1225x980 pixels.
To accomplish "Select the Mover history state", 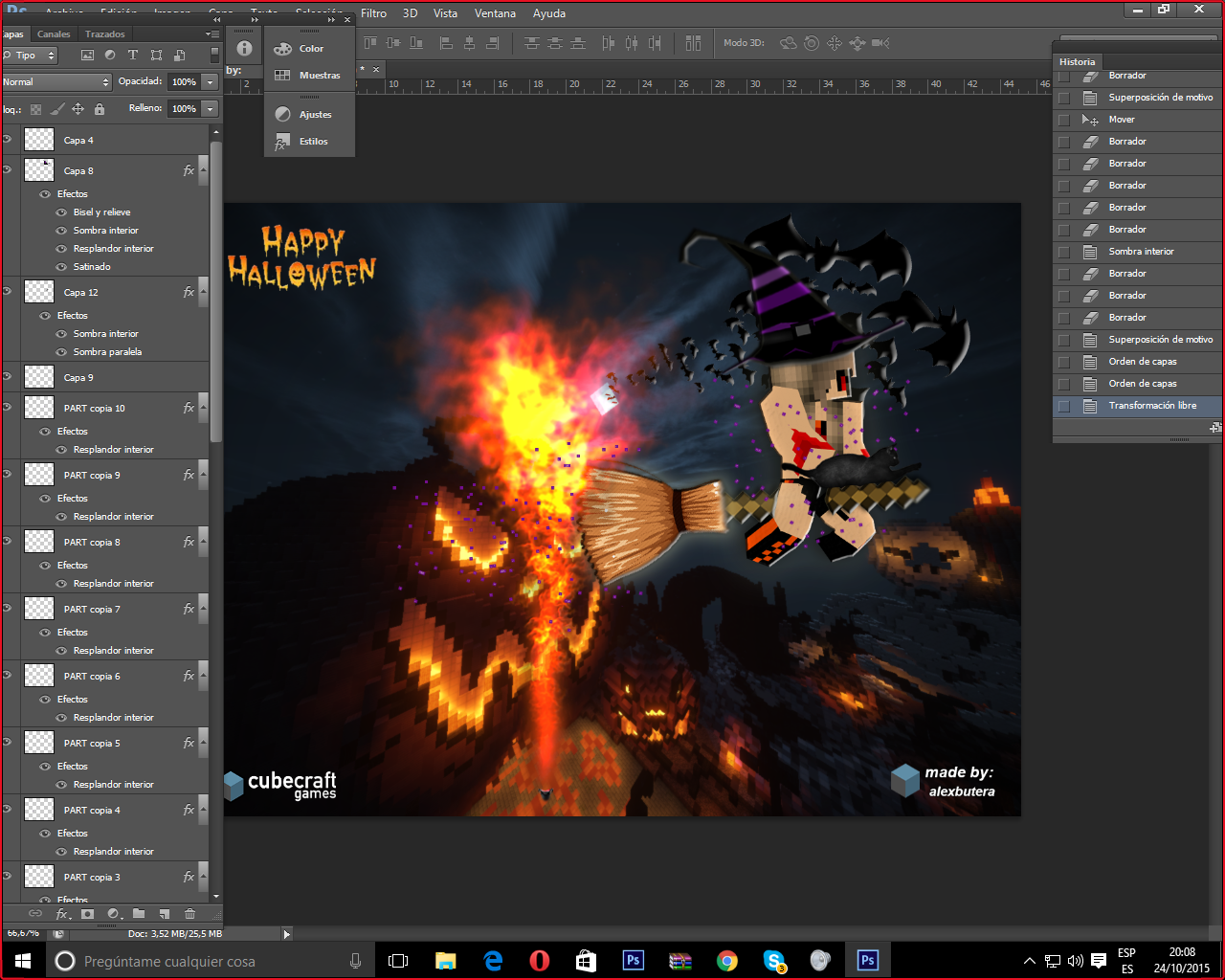I will [x=1138, y=120].
